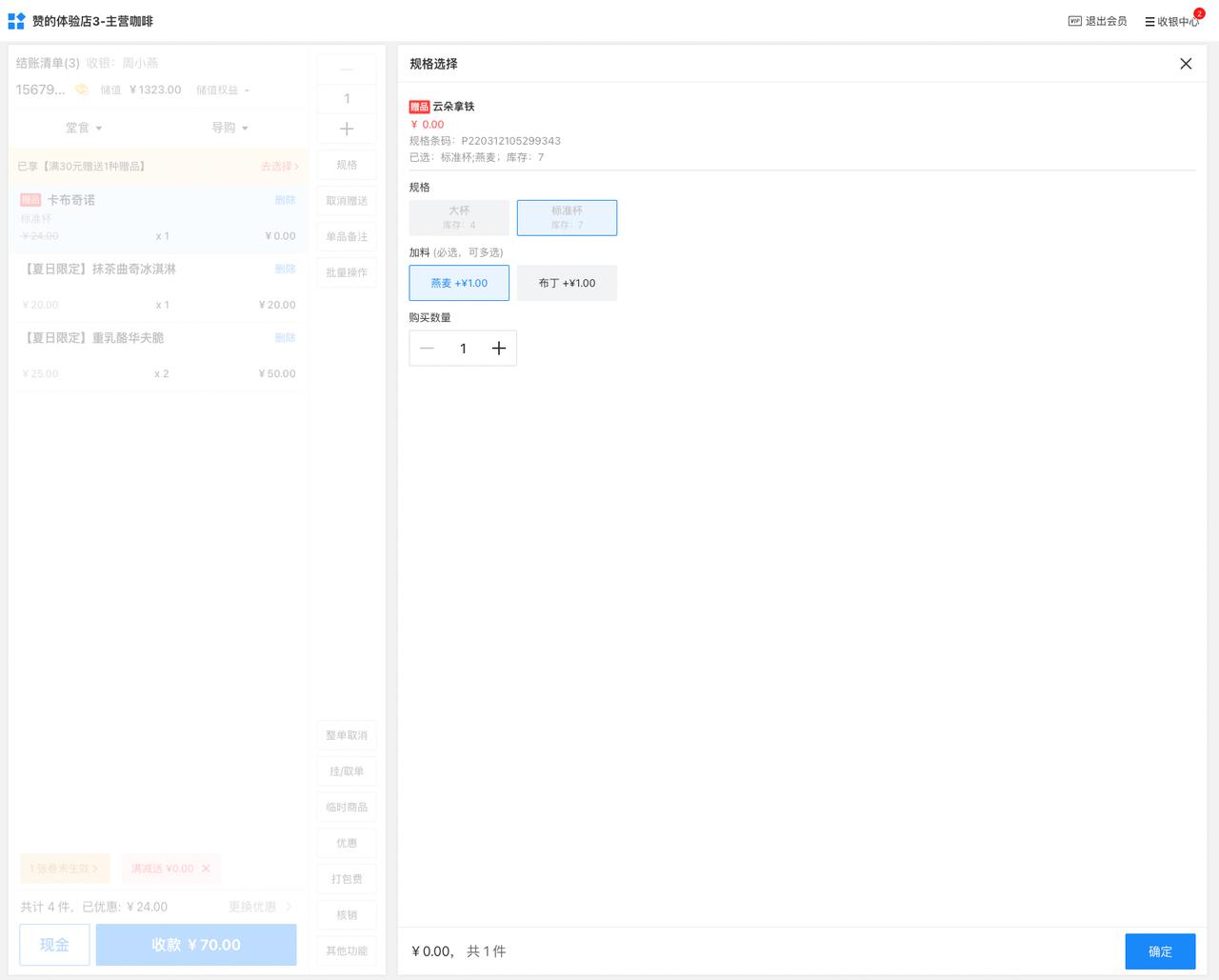Expand the 堂食 dropdown
The height and width of the screenshot is (980, 1219).
coord(84,128)
